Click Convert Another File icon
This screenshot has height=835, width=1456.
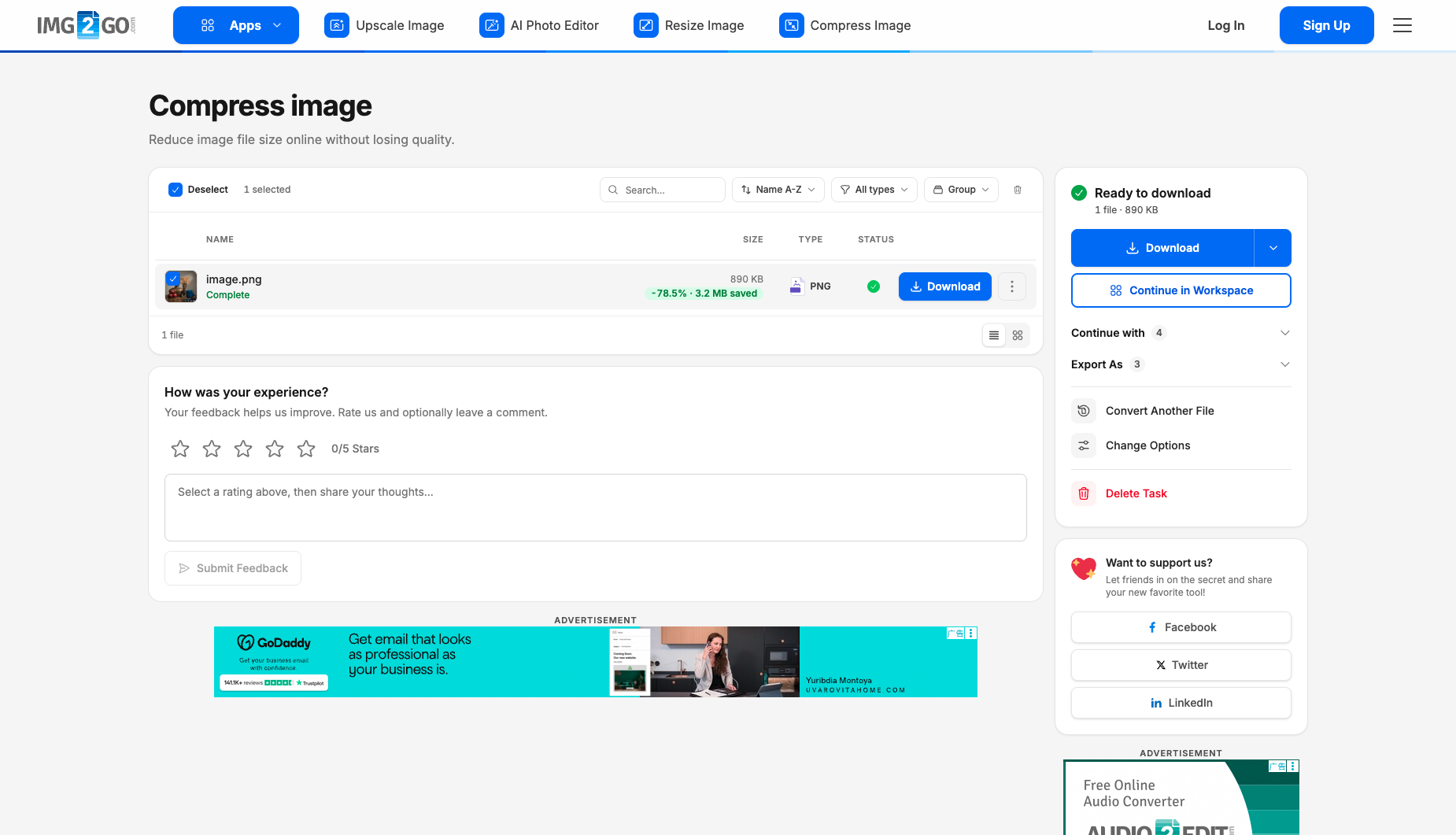(x=1084, y=411)
